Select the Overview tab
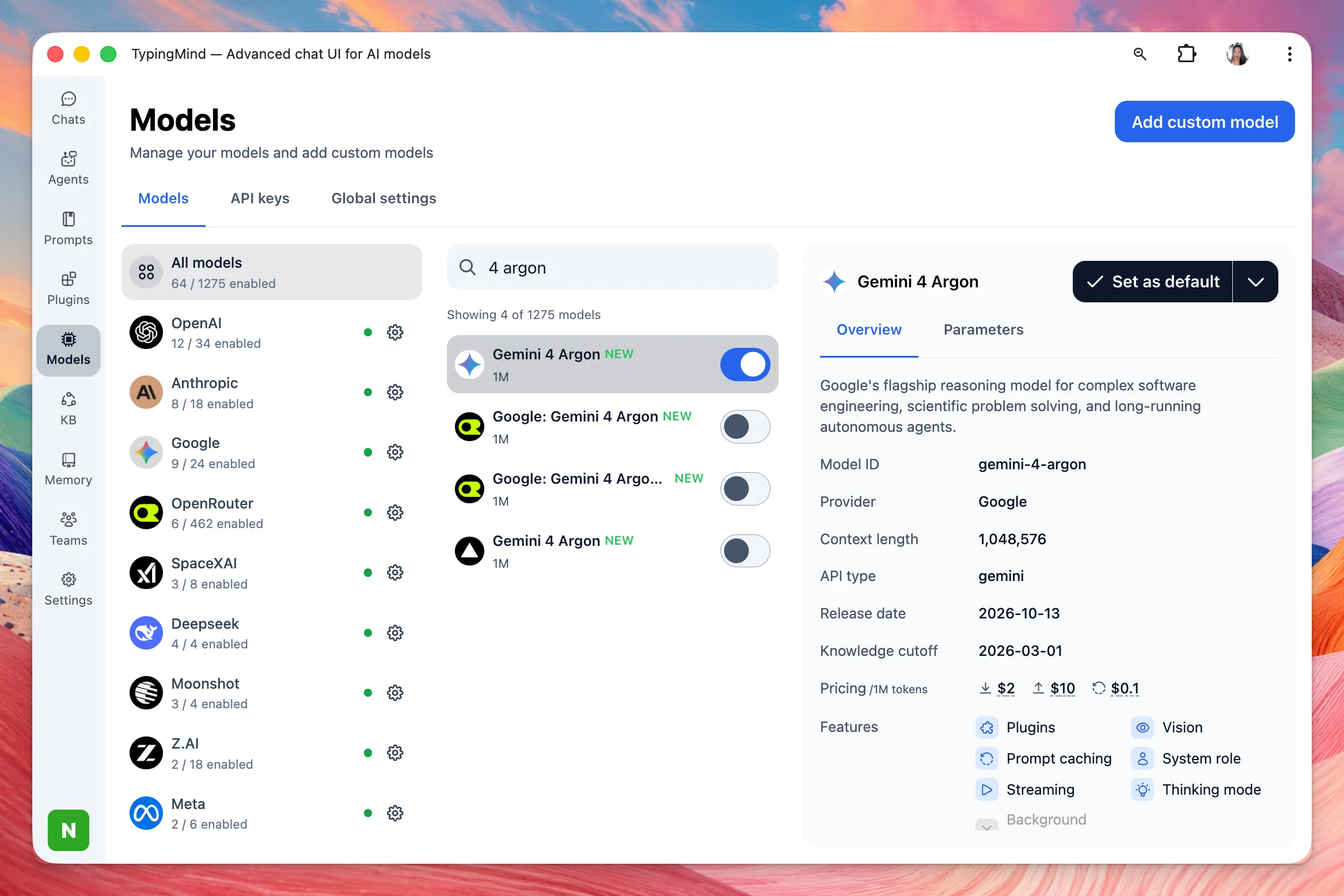The width and height of the screenshot is (1344, 896). [869, 330]
